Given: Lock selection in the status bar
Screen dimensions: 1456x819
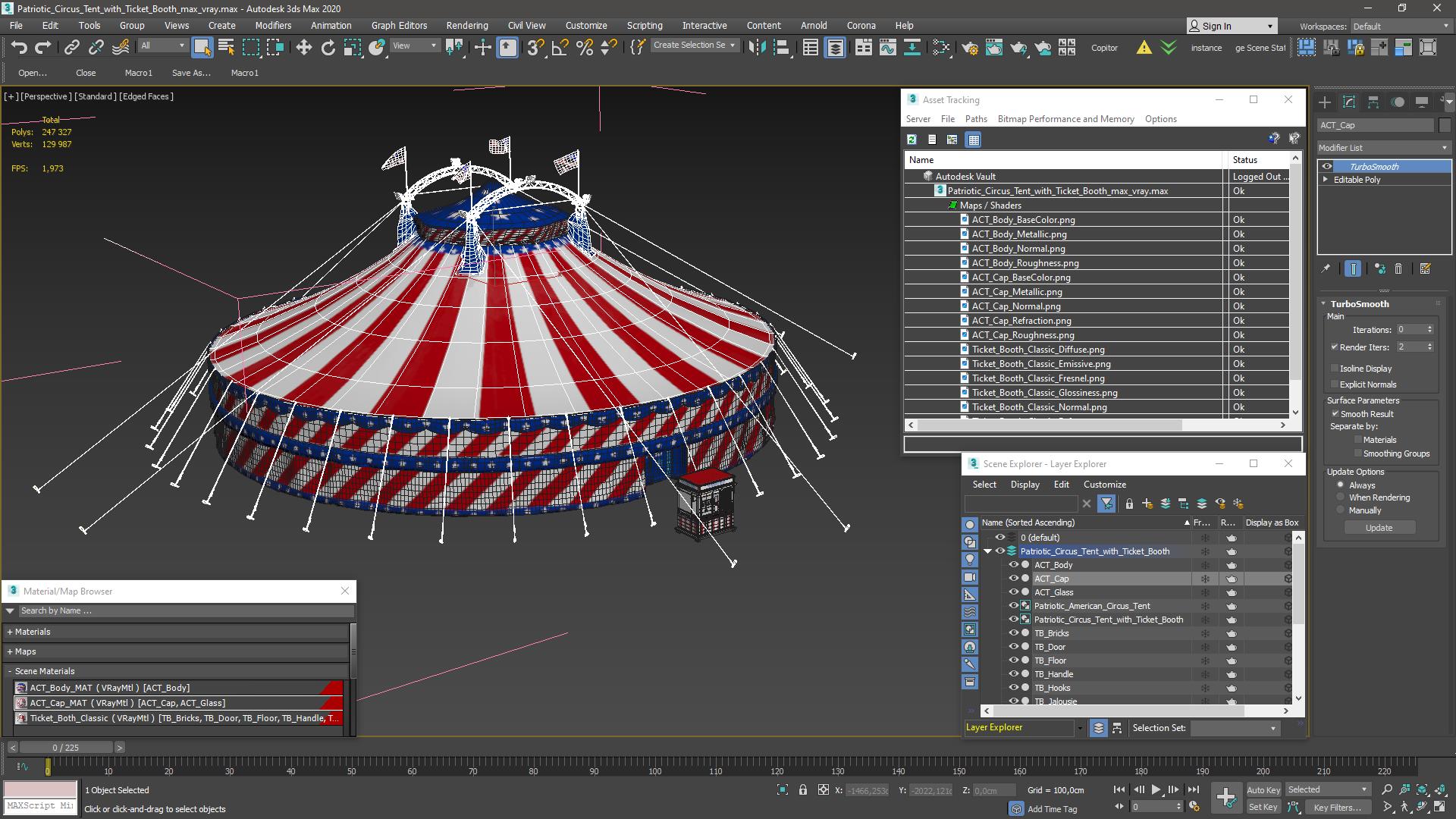Looking at the screenshot, I should coord(803,790).
